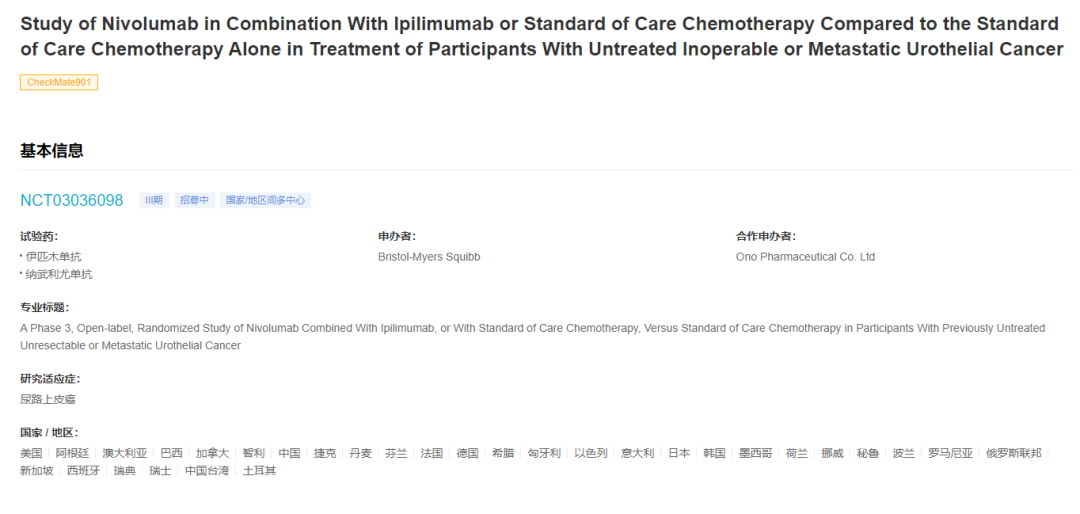Select the country 日本

679,453
